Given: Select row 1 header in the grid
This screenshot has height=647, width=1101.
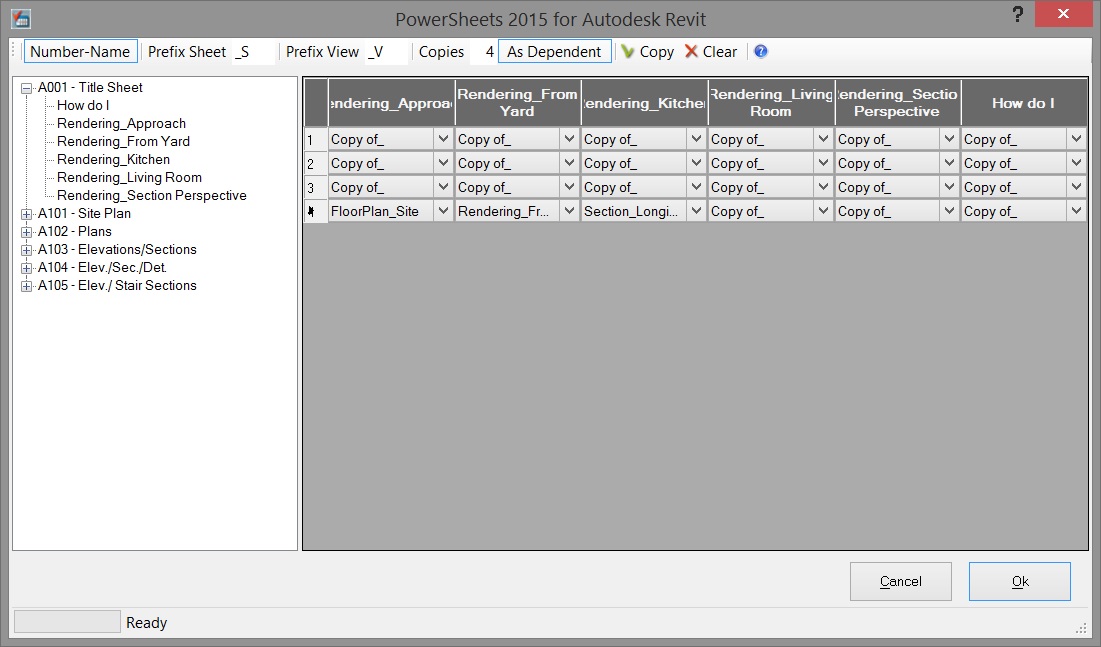Looking at the screenshot, I should click(x=316, y=139).
